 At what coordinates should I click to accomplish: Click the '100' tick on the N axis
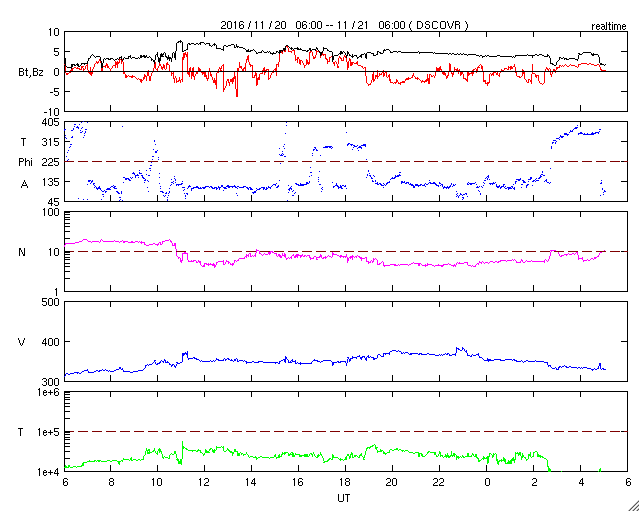tap(51, 213)
